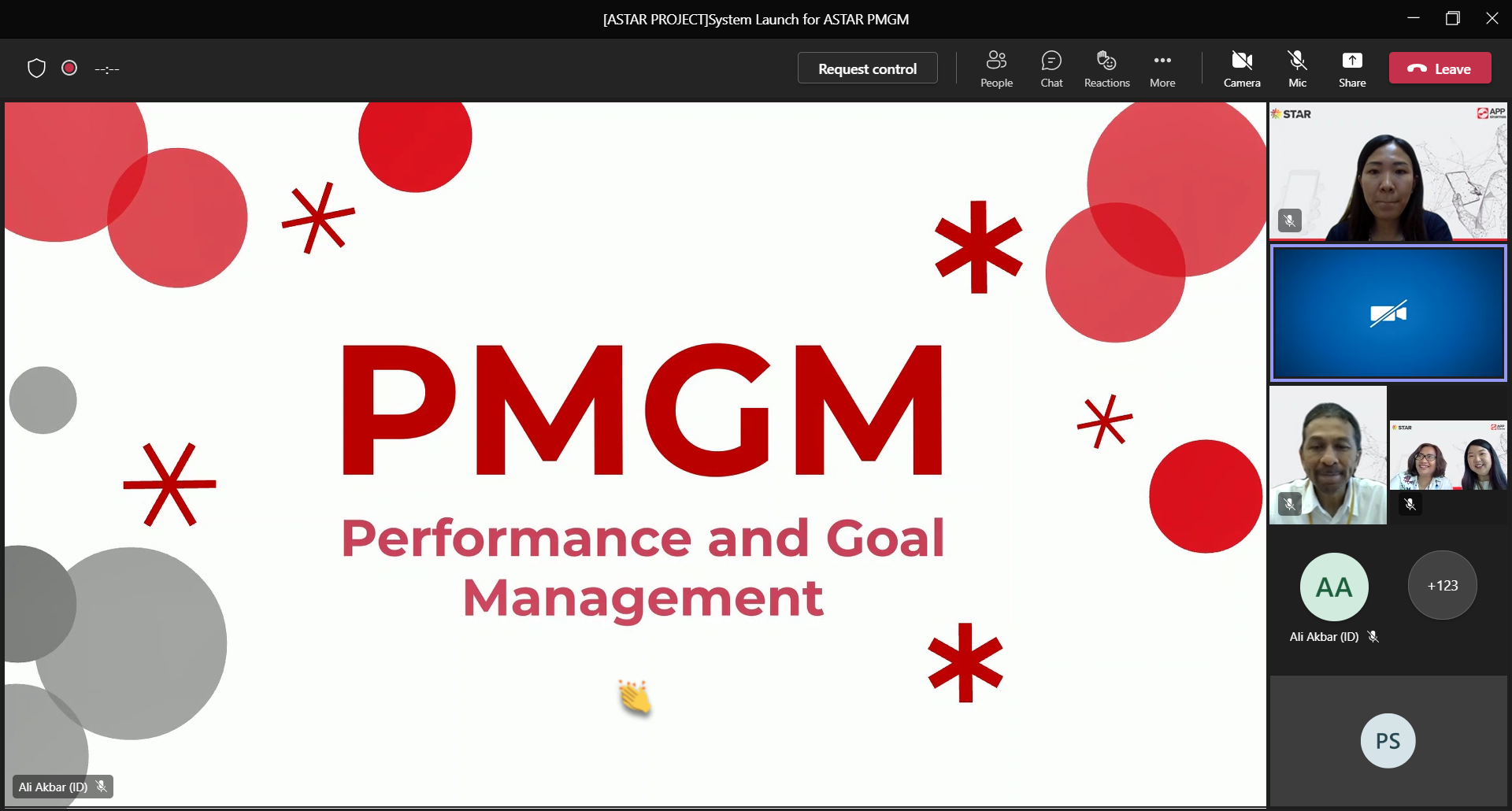1512x811 pixels.
Task: Select the top woman's video thumbnail
Action: pyautogui.click(x=1388, y=172)
